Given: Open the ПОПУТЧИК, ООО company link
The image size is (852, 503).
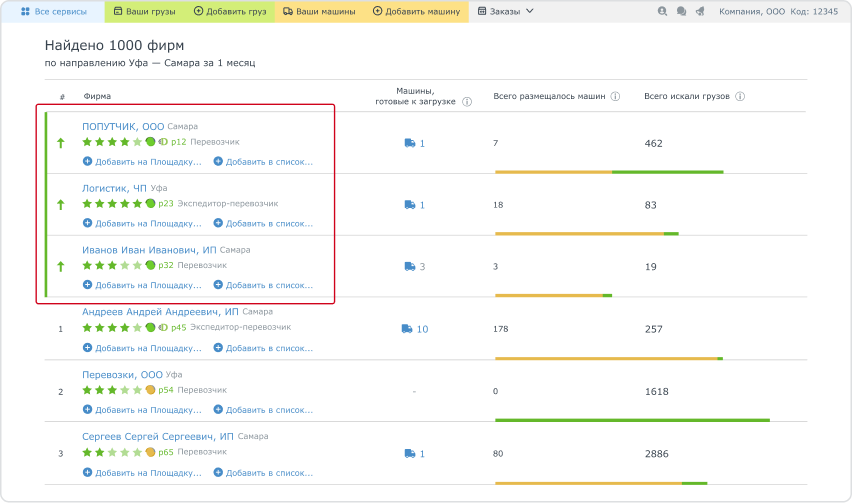Looking at the screenshot, I should 123,127.
